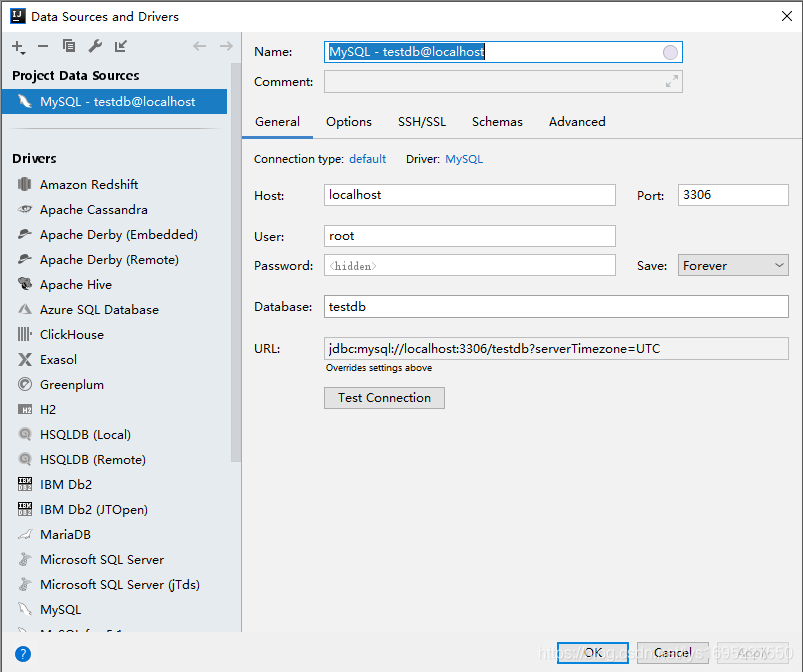Click the color circle in Name field

[670, 52]
